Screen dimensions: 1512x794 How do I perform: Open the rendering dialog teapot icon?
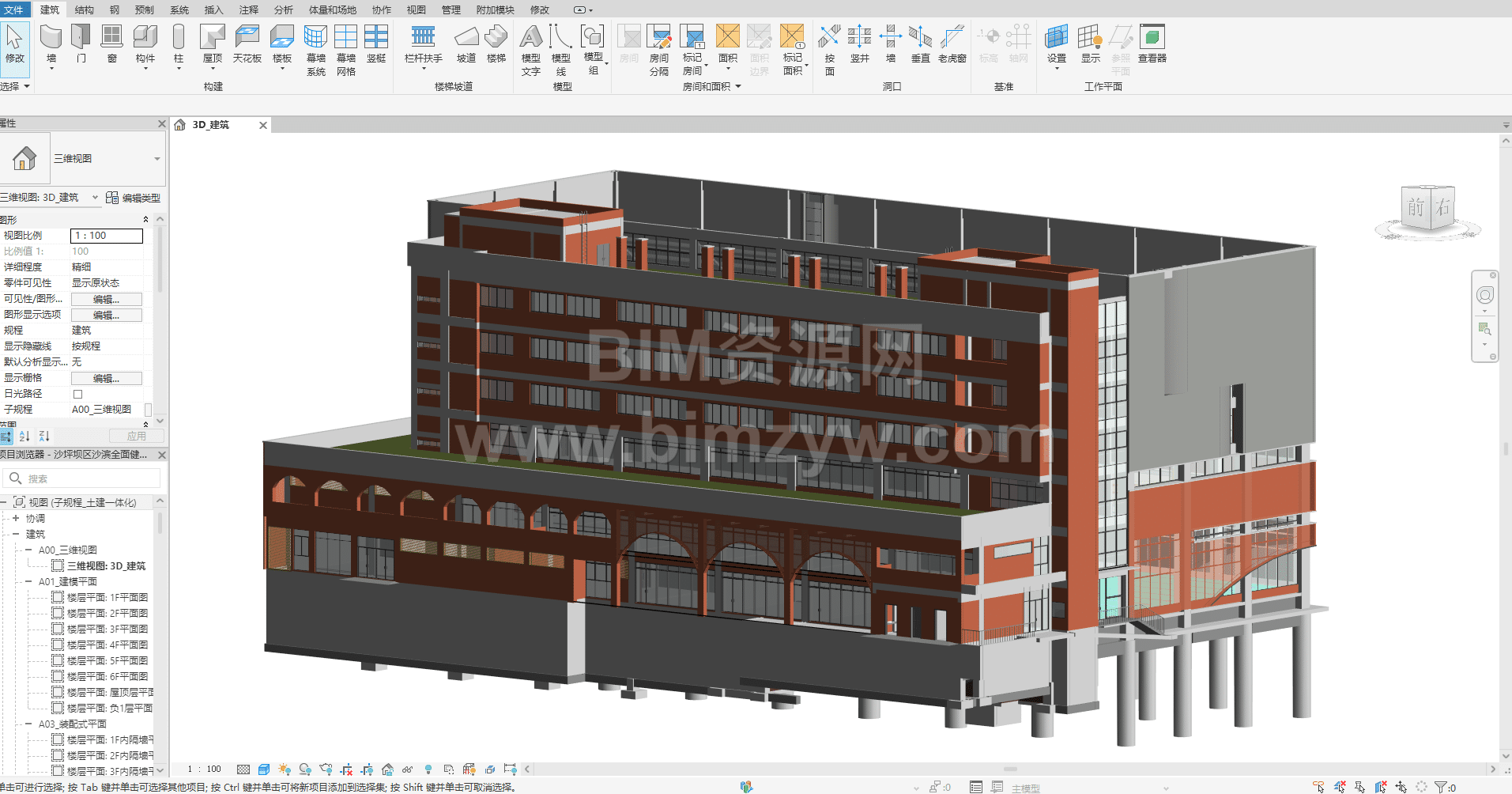[326, 769]
